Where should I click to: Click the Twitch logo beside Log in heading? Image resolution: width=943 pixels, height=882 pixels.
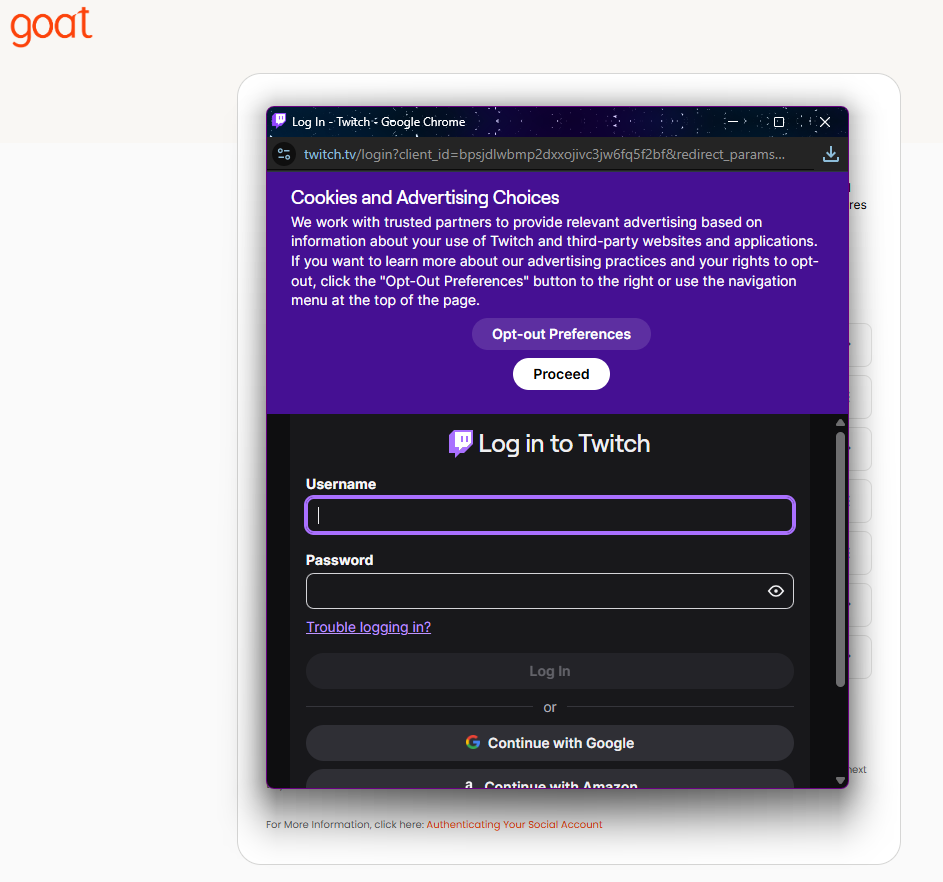[461, 444]
